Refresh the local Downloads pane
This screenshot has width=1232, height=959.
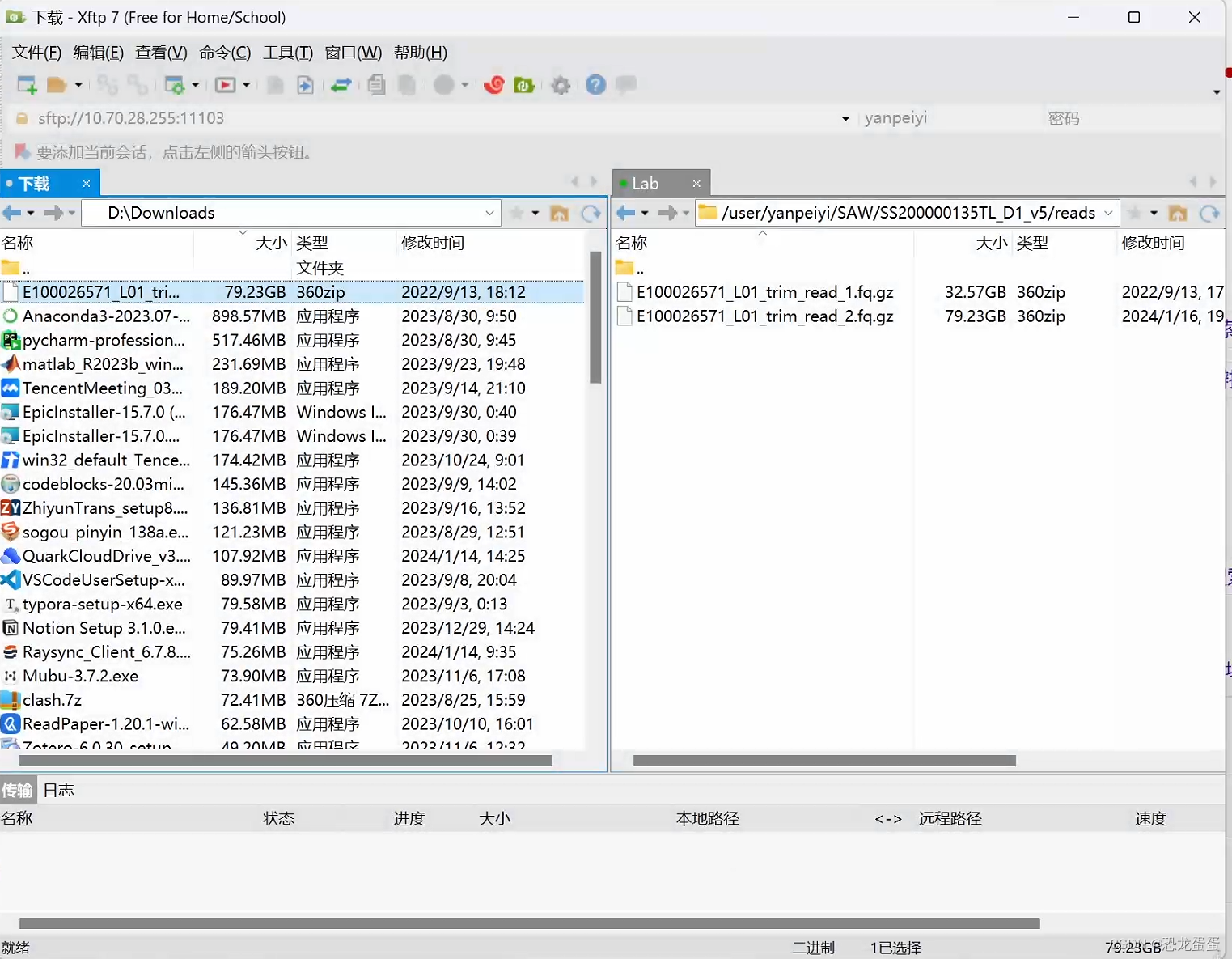coord(591,213)
